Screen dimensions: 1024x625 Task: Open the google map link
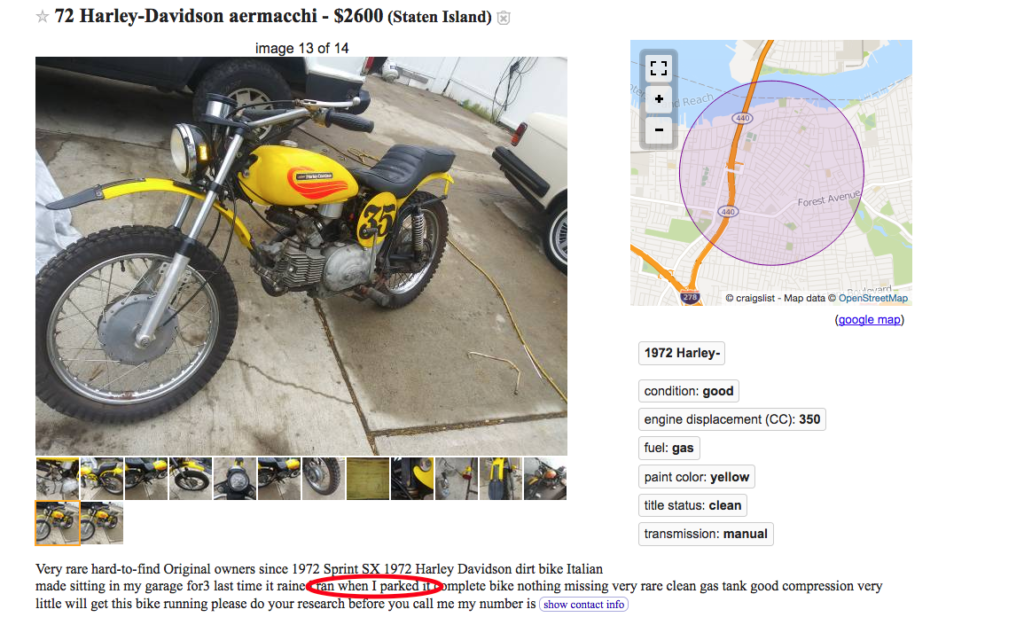[x=869, y=319]
